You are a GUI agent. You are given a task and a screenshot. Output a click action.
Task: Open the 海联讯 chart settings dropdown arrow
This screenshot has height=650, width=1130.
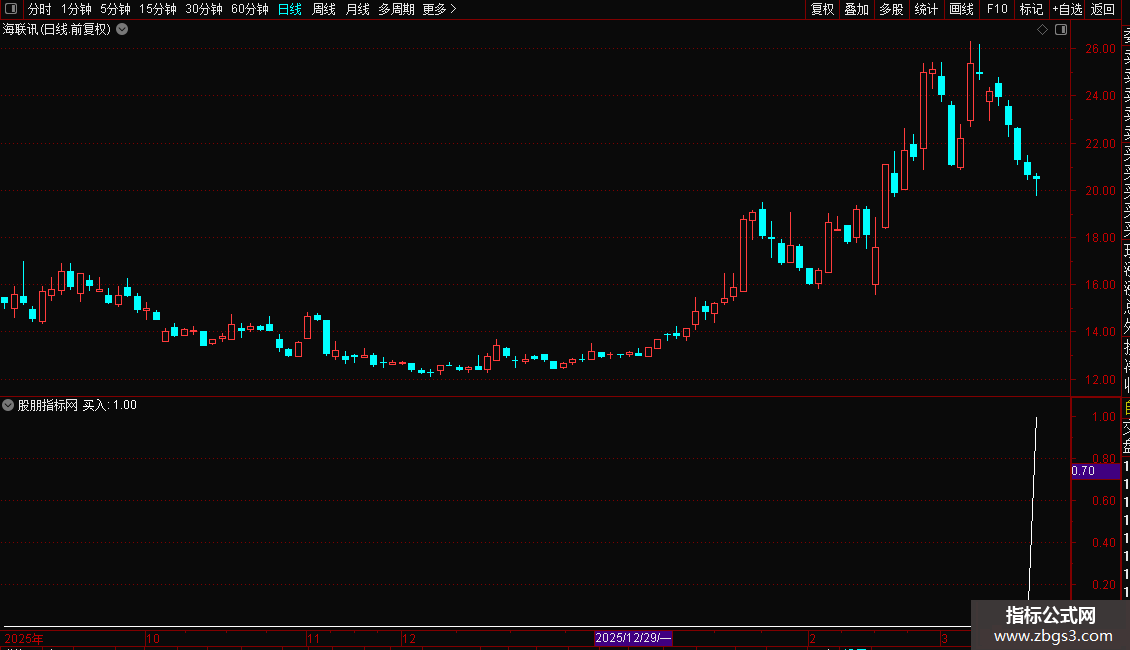coord(123,30)
